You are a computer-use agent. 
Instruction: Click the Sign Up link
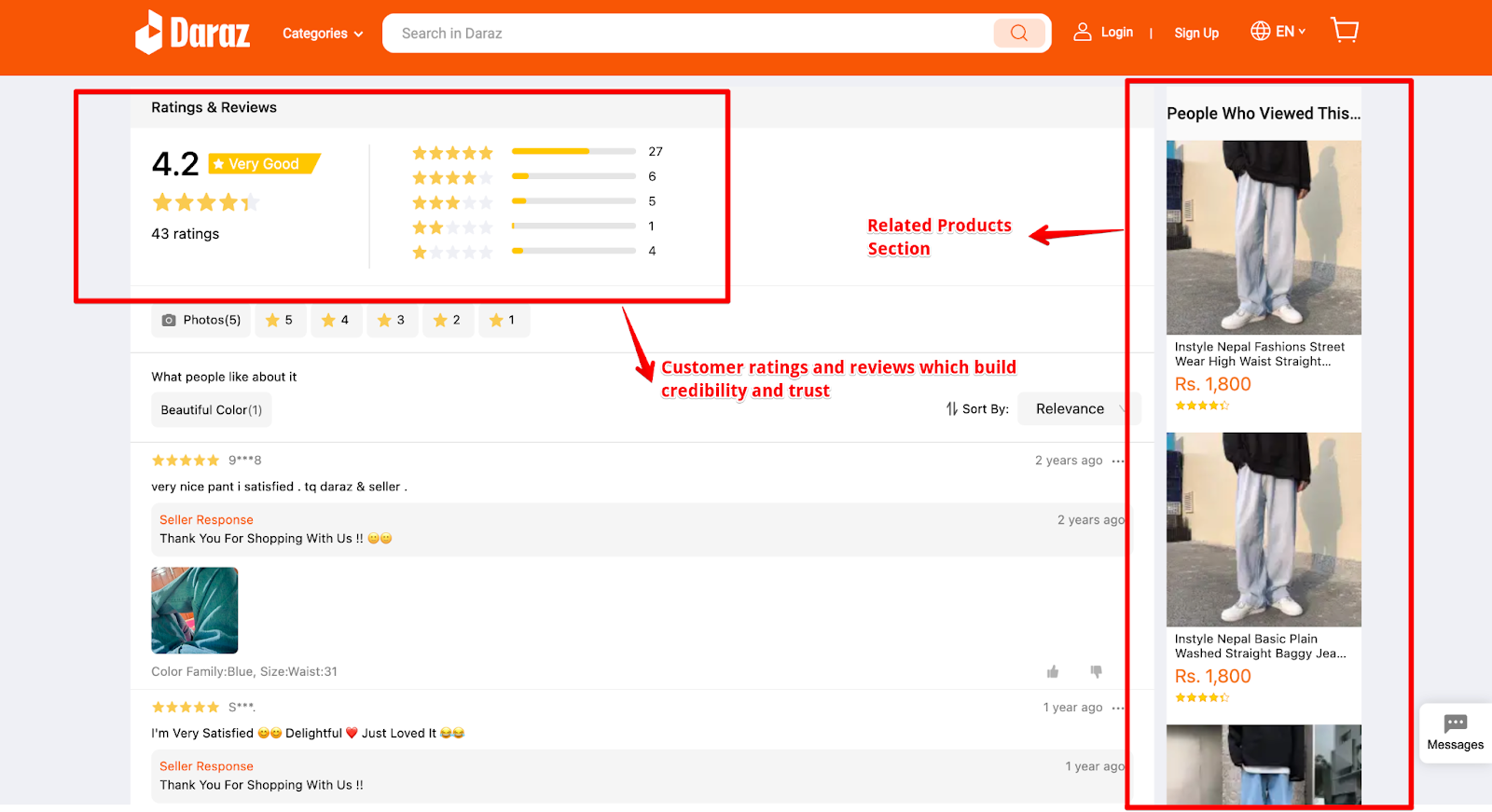coord(1196,34)
